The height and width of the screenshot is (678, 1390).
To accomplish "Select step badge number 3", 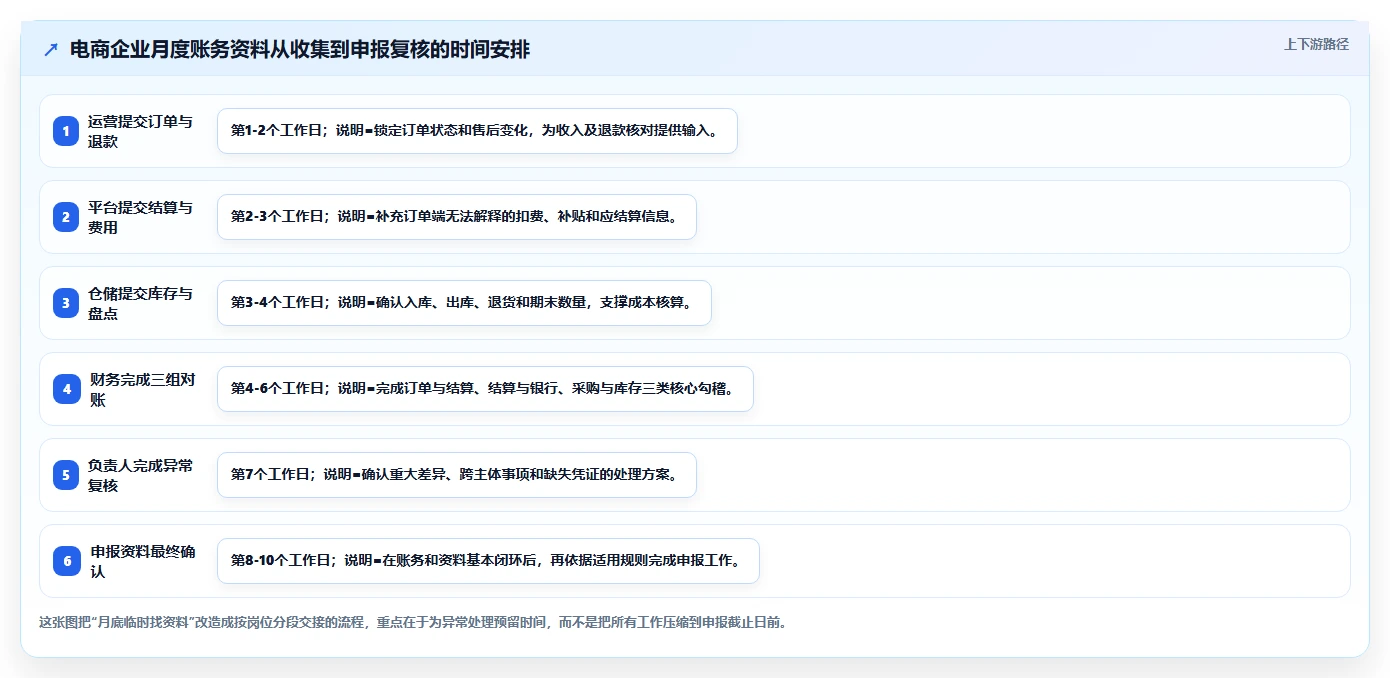I will (x=66, y=303).
